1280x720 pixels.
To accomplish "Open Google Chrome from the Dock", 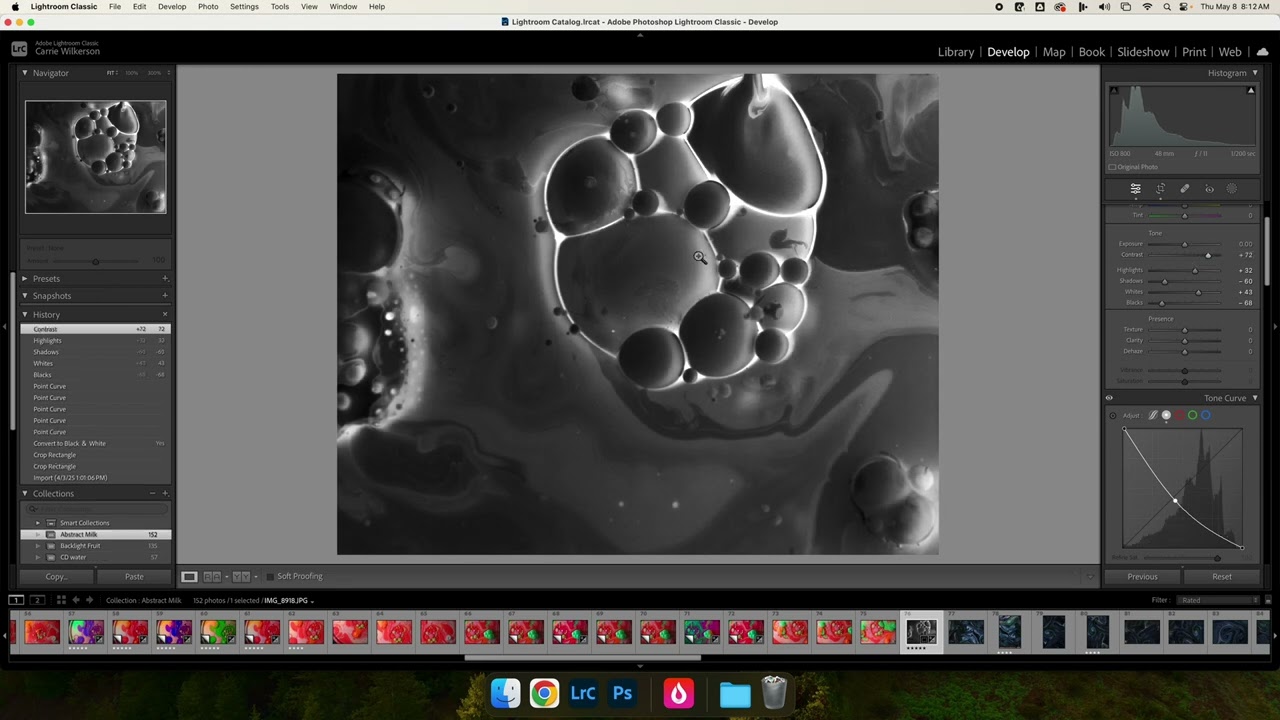I will (x=544, y=693).
